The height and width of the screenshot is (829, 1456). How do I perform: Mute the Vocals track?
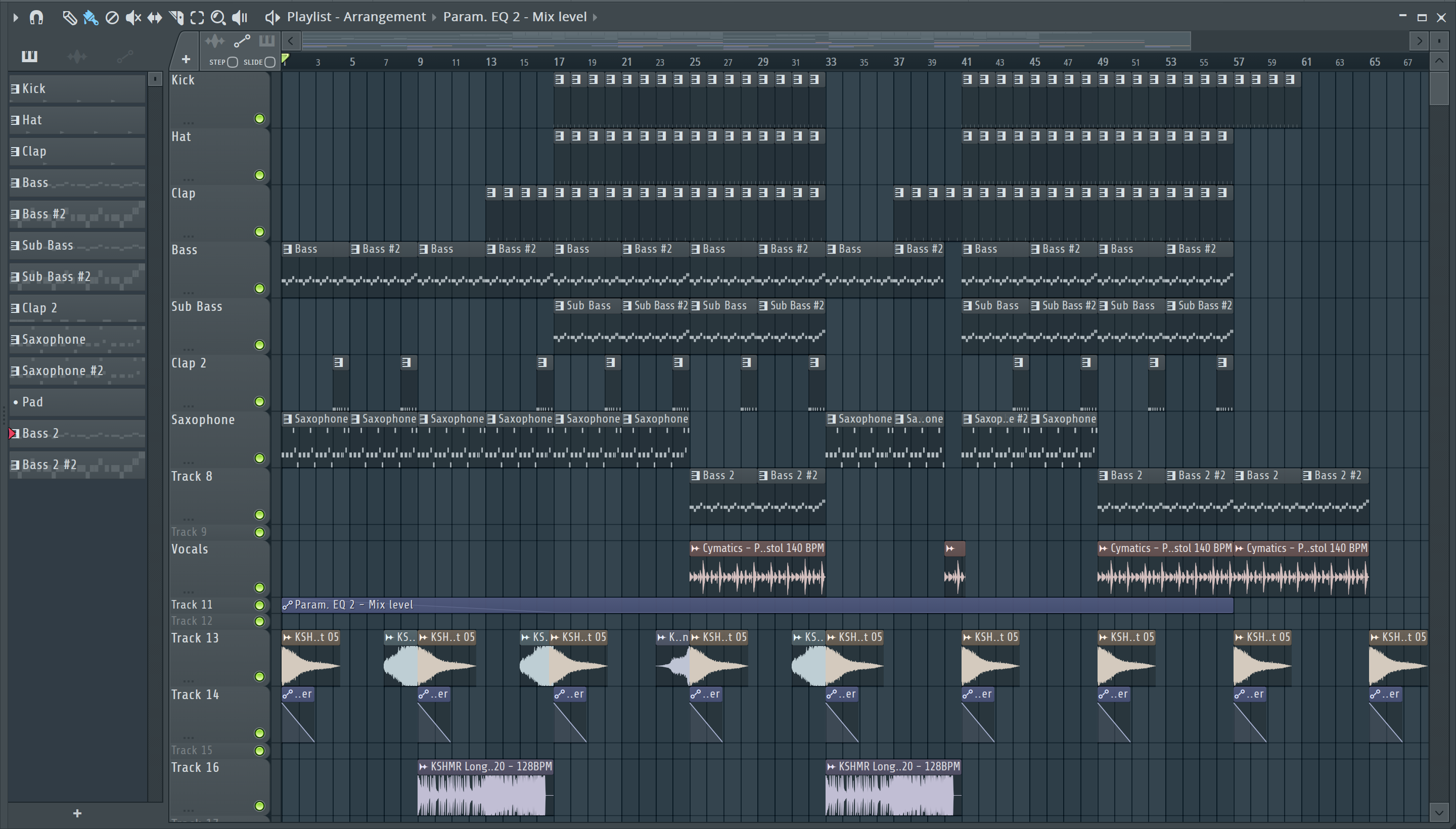point(259,587)
